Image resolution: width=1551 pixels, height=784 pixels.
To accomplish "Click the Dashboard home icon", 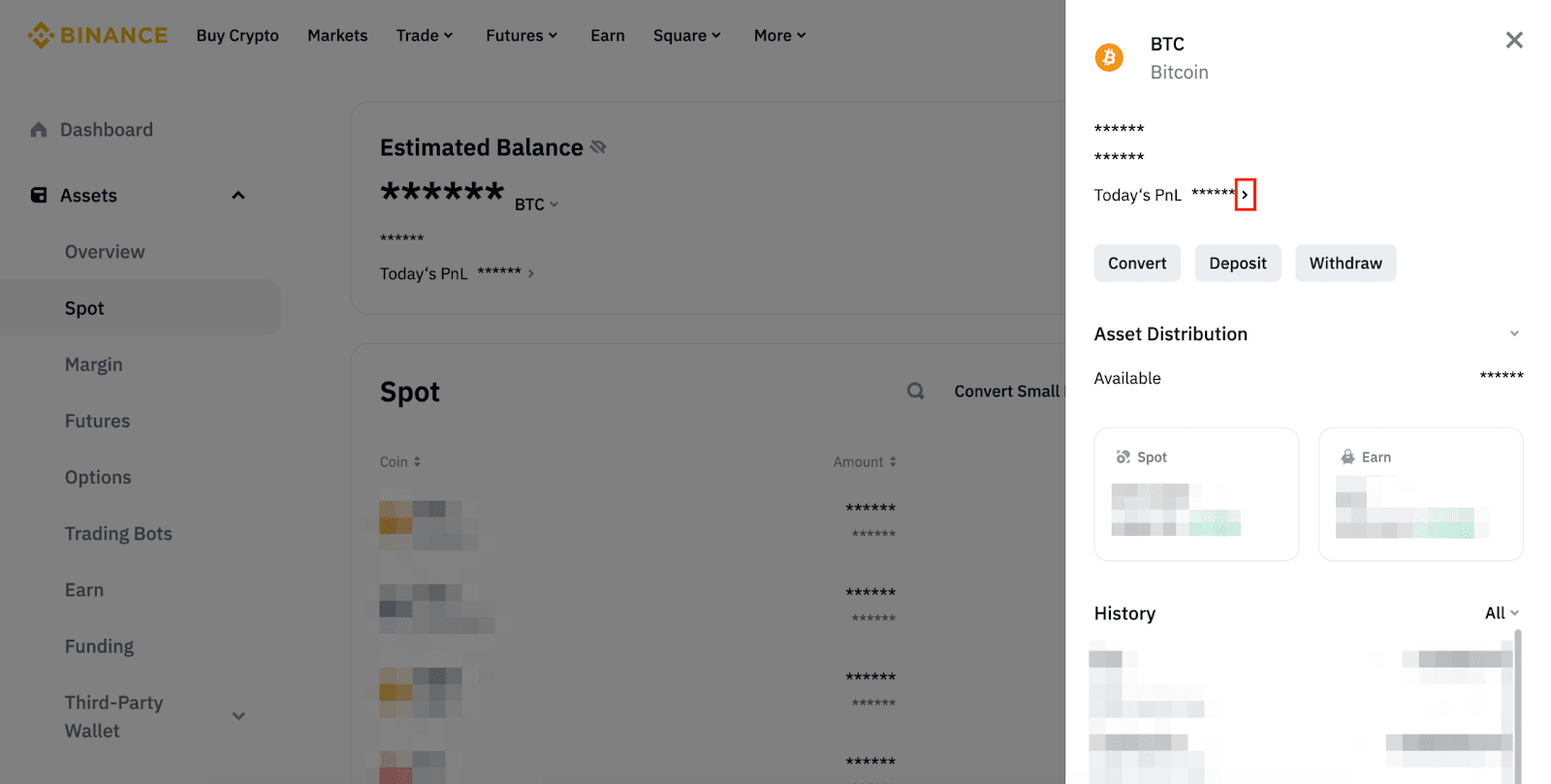I will pos(39,130).
